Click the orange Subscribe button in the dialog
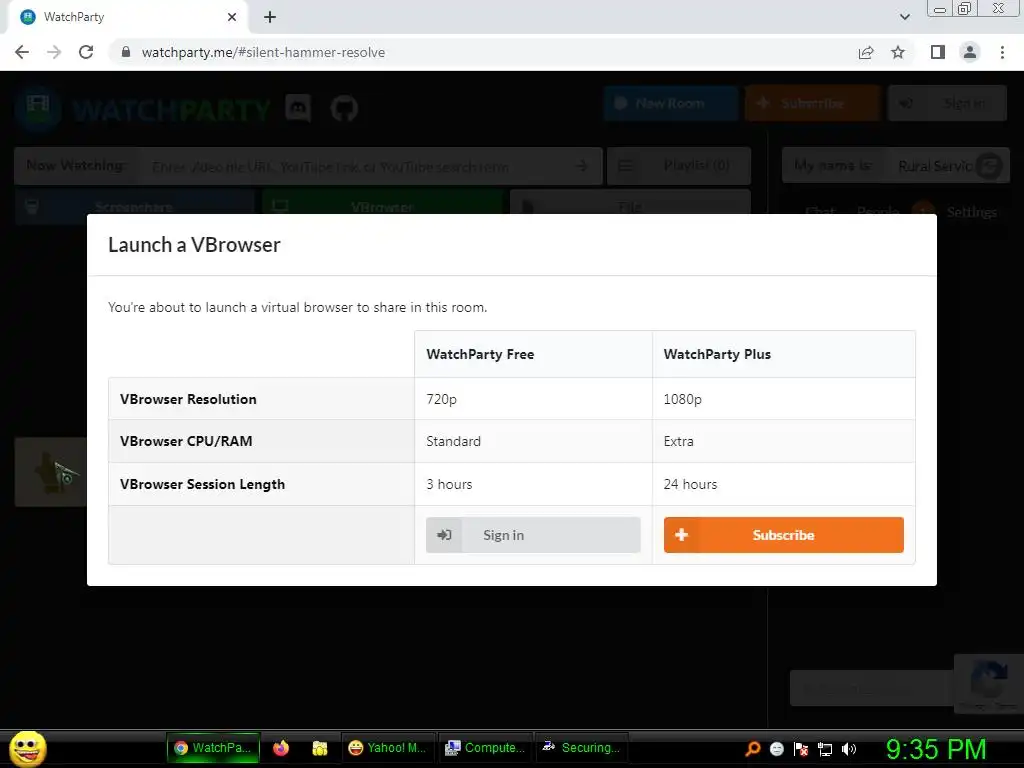 [x=784, y=535]
